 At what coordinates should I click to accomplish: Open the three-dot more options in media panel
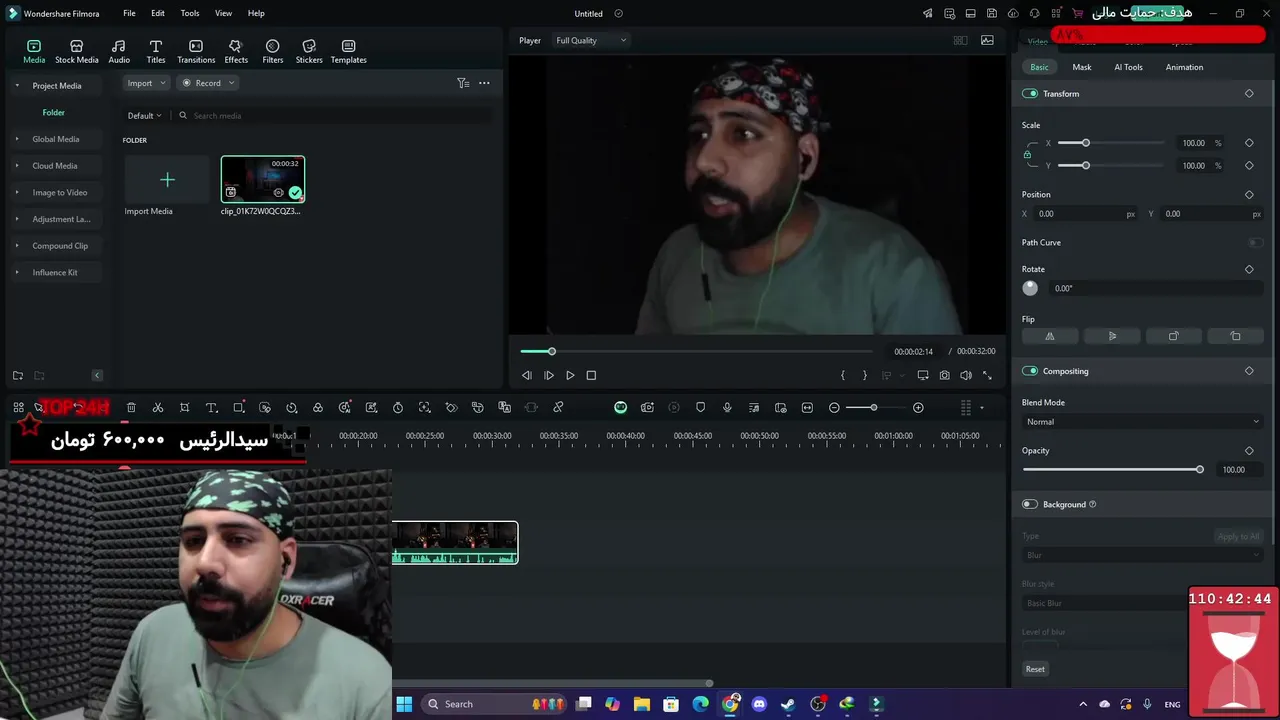[x=485, y=83]
